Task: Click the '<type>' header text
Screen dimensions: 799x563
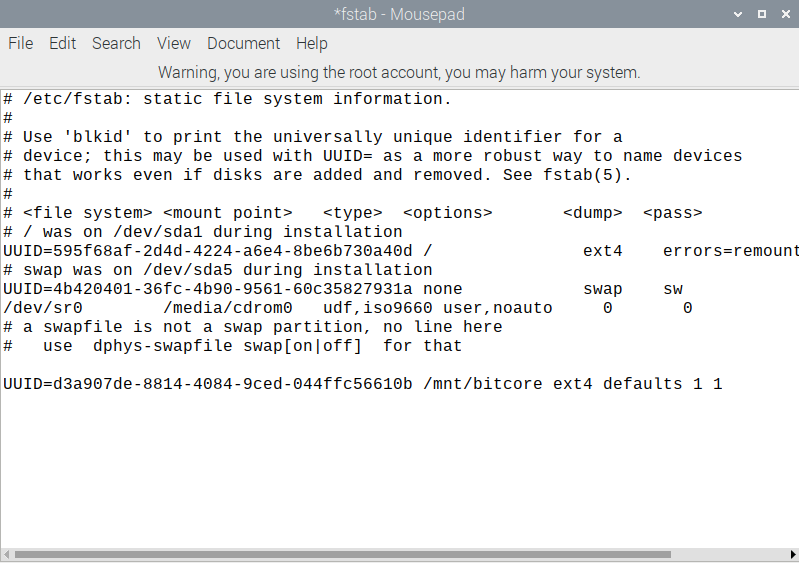Action: [353, 212]
